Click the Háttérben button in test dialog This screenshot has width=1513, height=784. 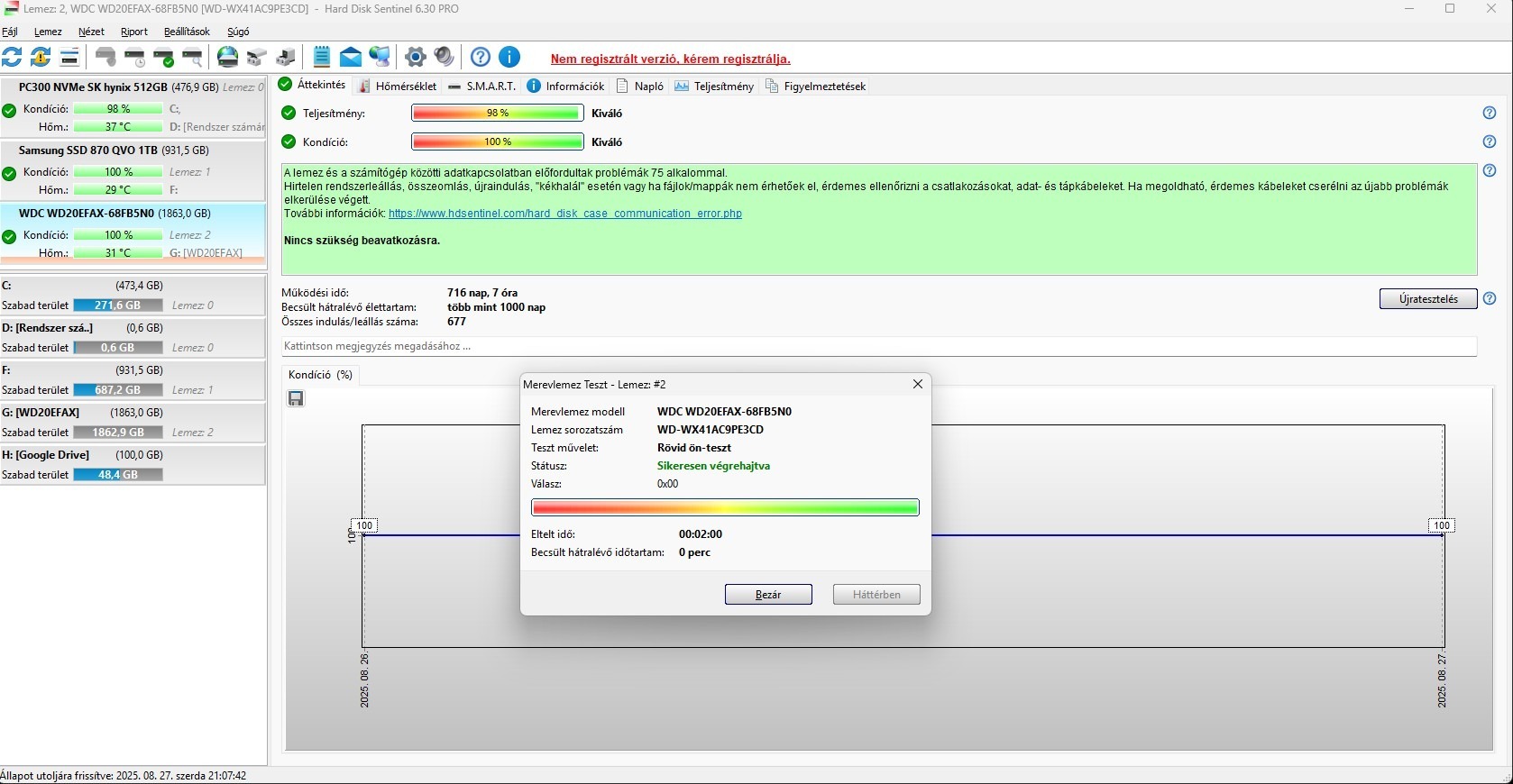(x=876, y=595)
